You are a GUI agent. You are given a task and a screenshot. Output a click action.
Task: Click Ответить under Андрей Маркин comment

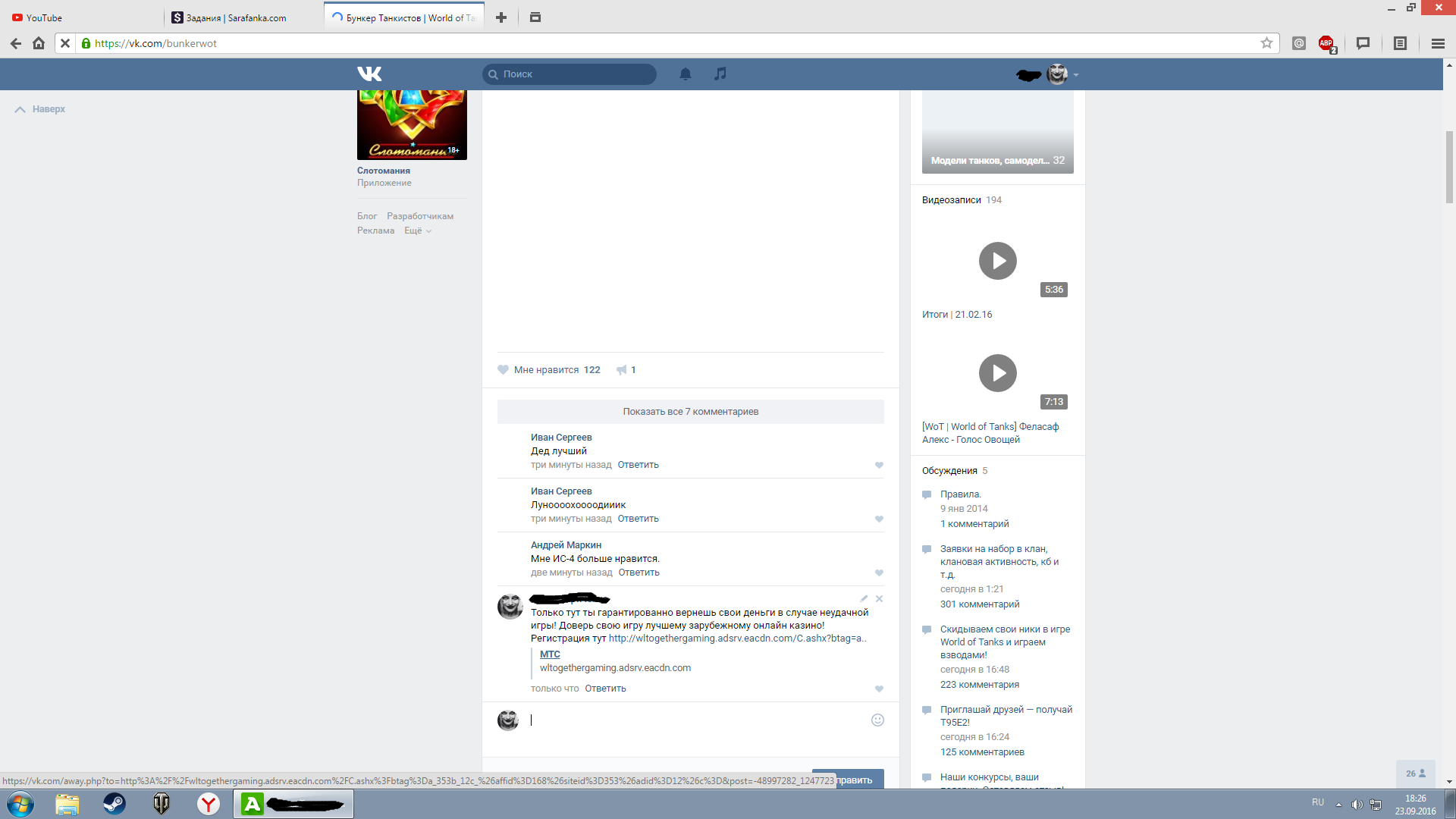639,573
